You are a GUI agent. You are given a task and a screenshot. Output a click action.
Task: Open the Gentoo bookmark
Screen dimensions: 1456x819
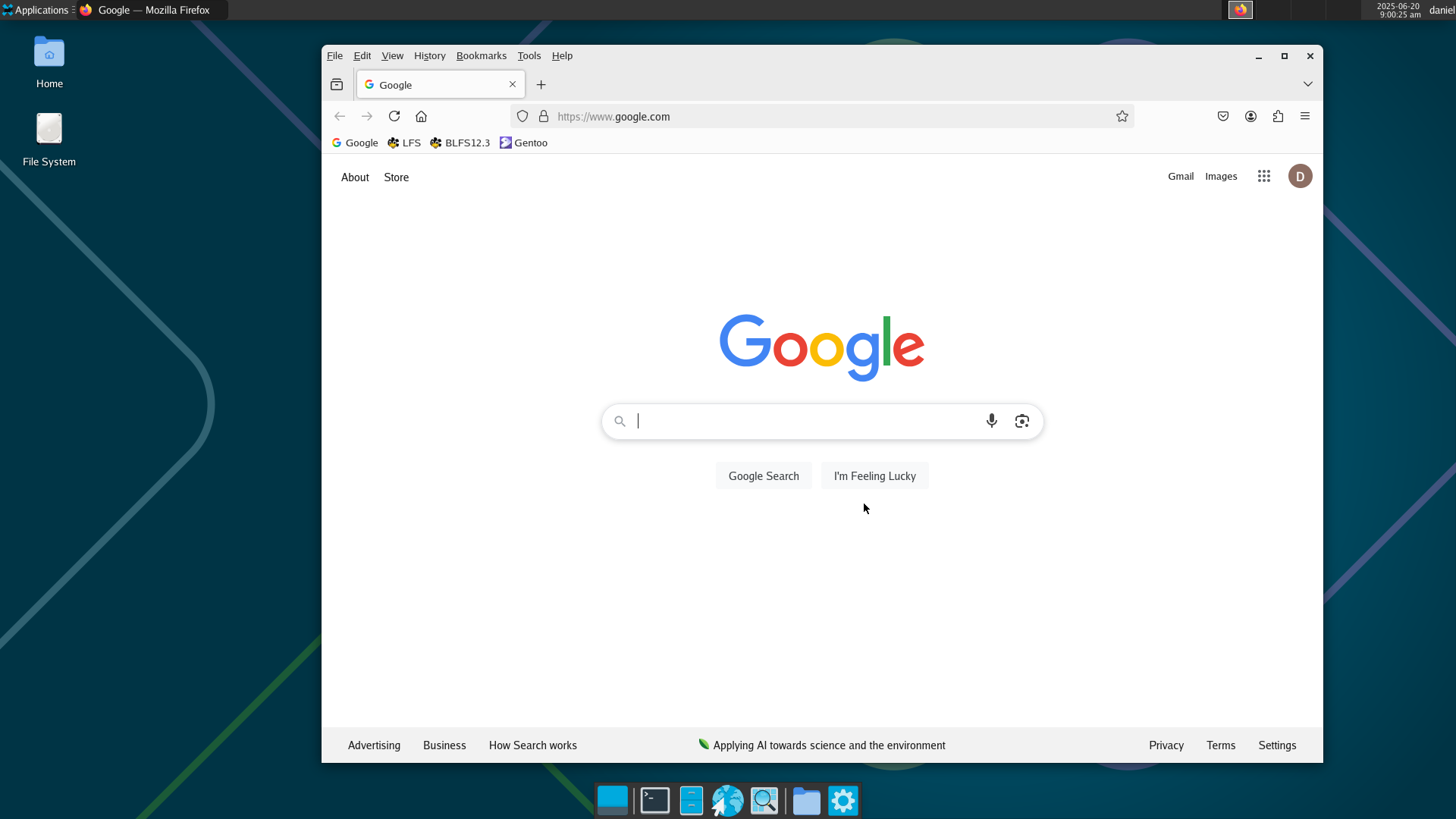click(524, 143)
